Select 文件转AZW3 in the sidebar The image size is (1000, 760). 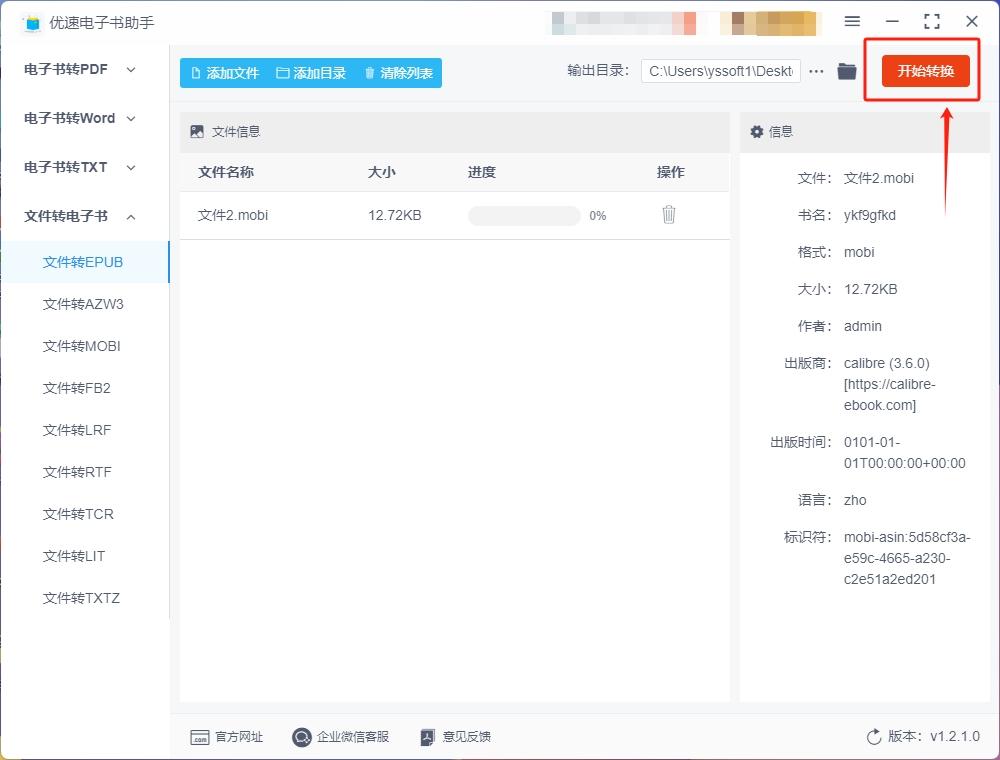pyautogui.click(x=85, y=304)
